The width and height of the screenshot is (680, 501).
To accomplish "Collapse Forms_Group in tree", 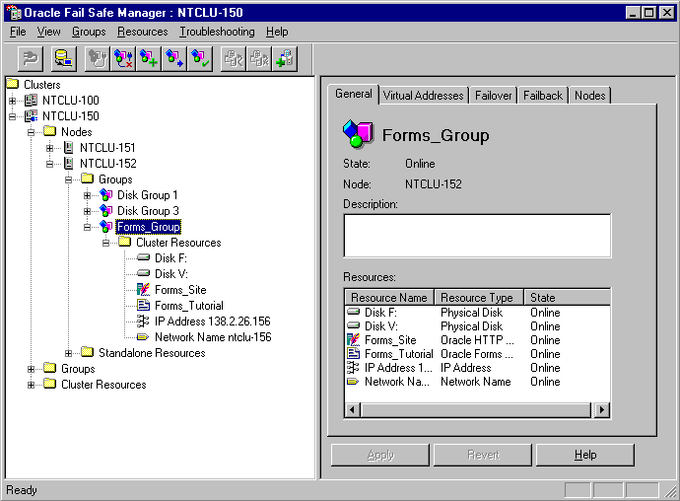I will pos(87,227).
